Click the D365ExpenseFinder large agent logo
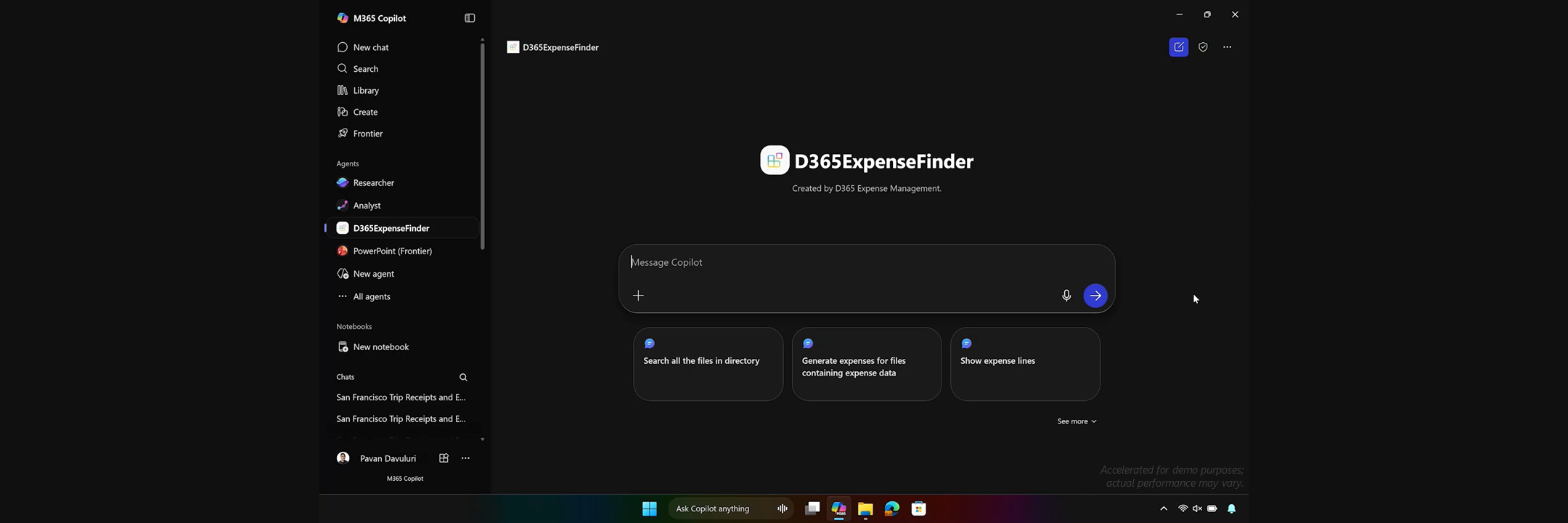 775,161
